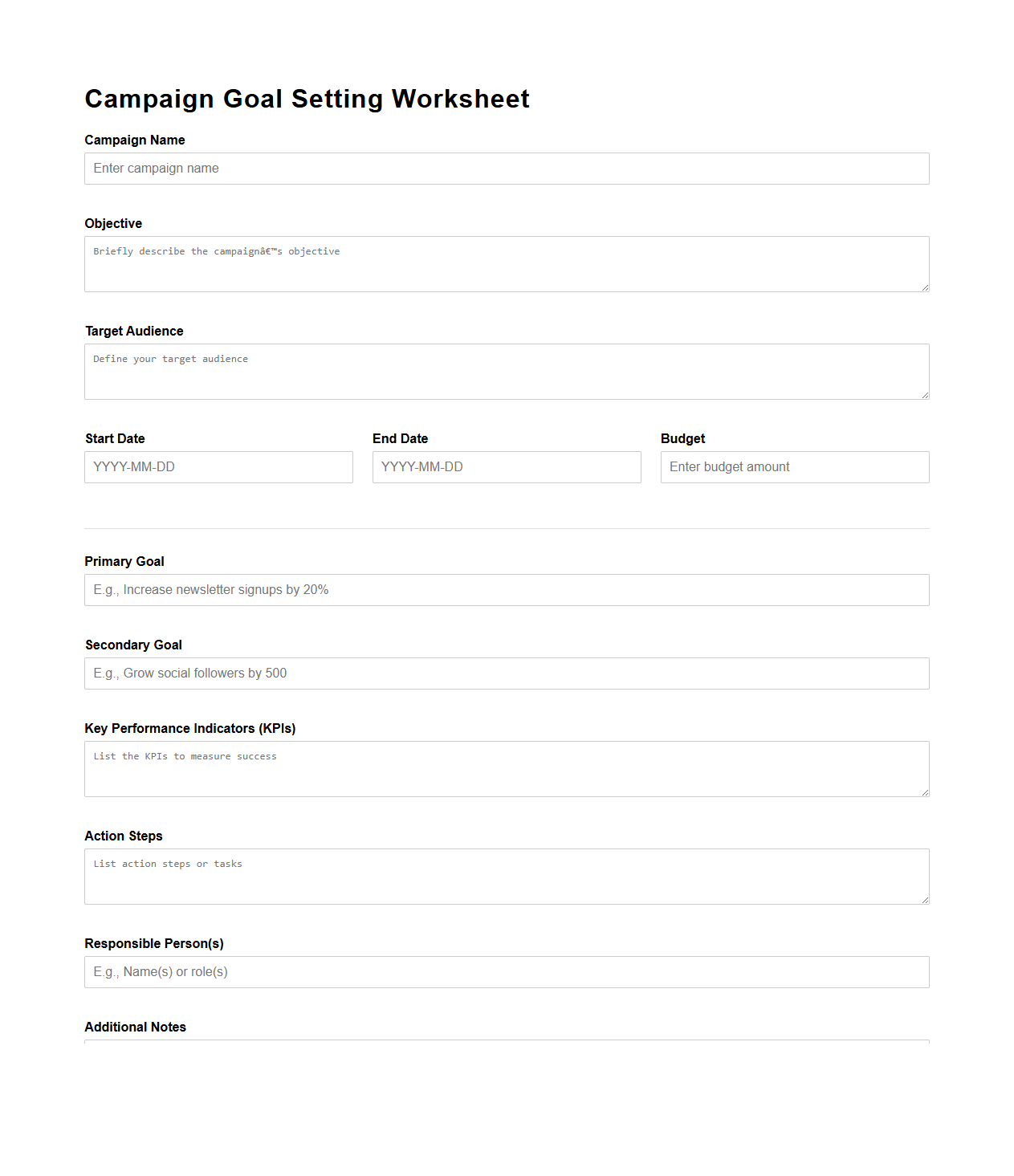
Task: Click the Responsible Person(s) input
Action: coord(506,971)
